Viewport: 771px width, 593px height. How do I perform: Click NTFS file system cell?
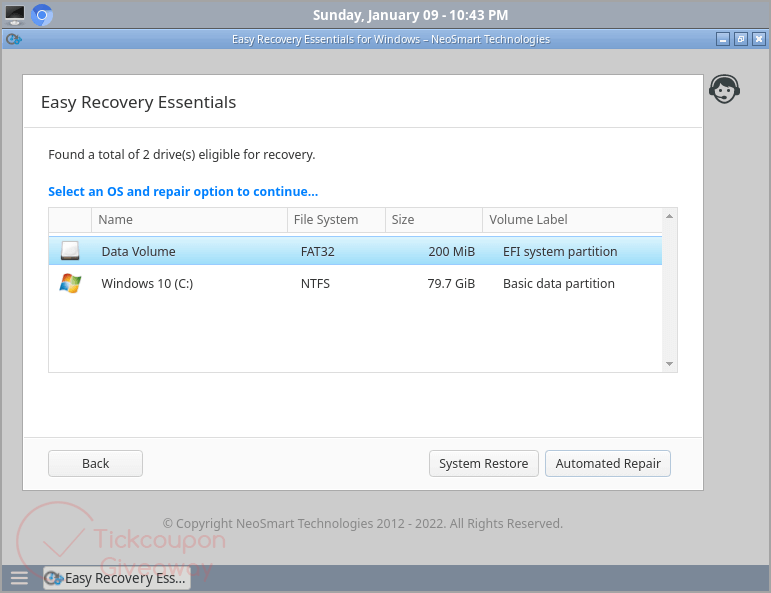coord(315,284)
